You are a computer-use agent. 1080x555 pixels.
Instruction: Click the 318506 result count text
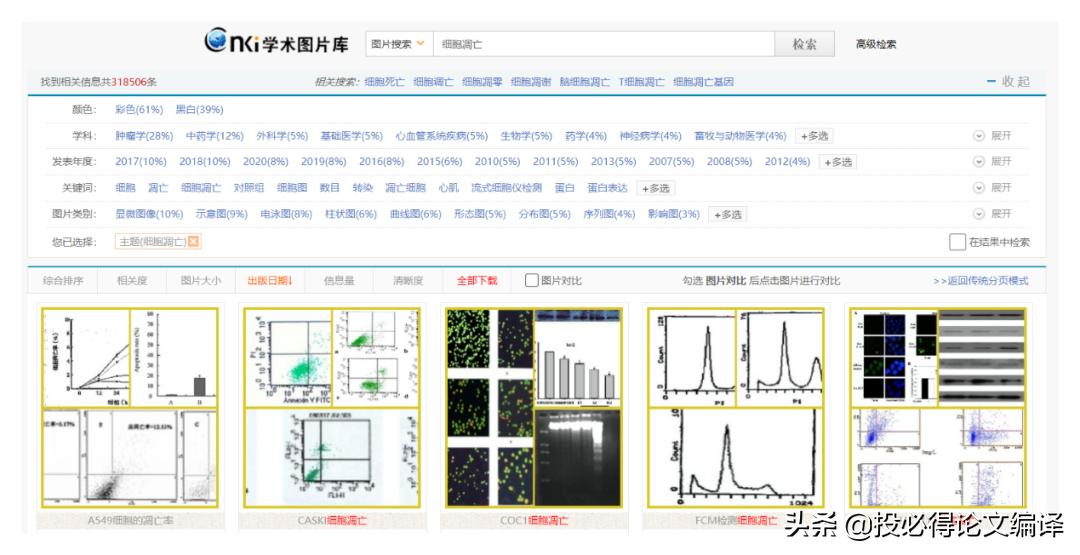pos(128,81)
